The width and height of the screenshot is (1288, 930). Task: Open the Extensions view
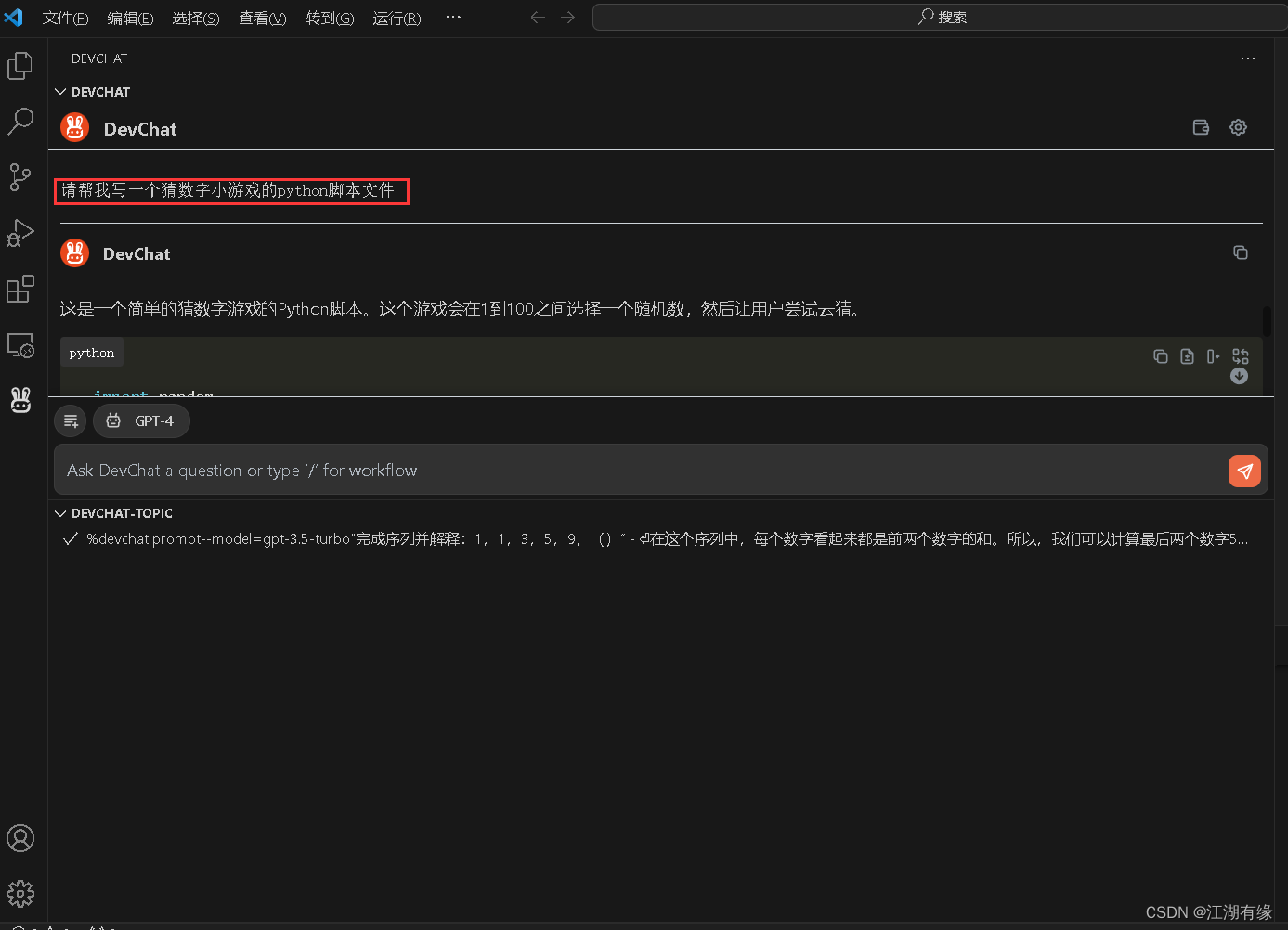pyautogui.click(x=20, y=289)
